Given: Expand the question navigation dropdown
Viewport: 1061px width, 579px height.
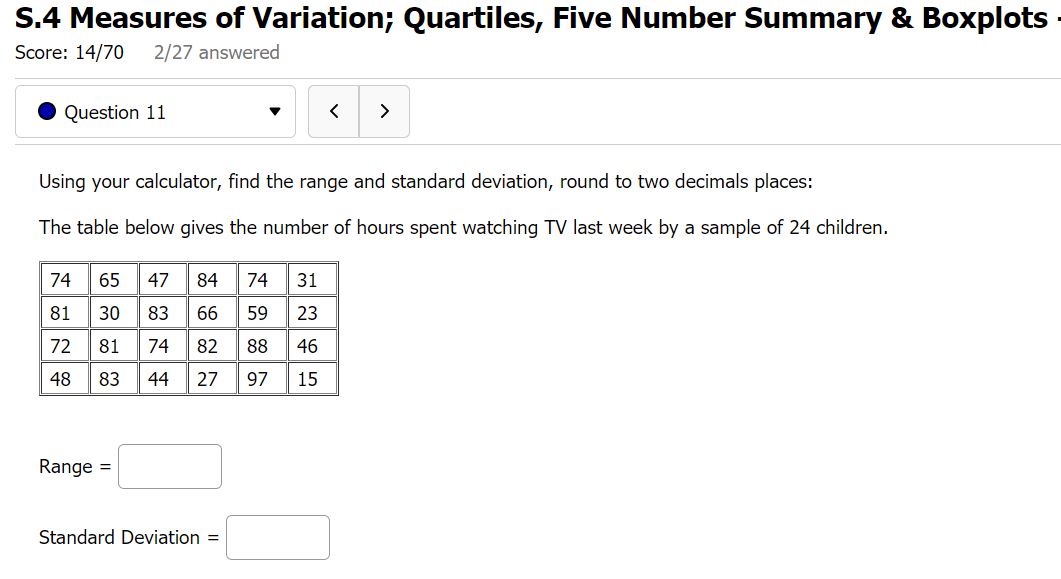Looking at the screenshot, I should coord(155,111).
